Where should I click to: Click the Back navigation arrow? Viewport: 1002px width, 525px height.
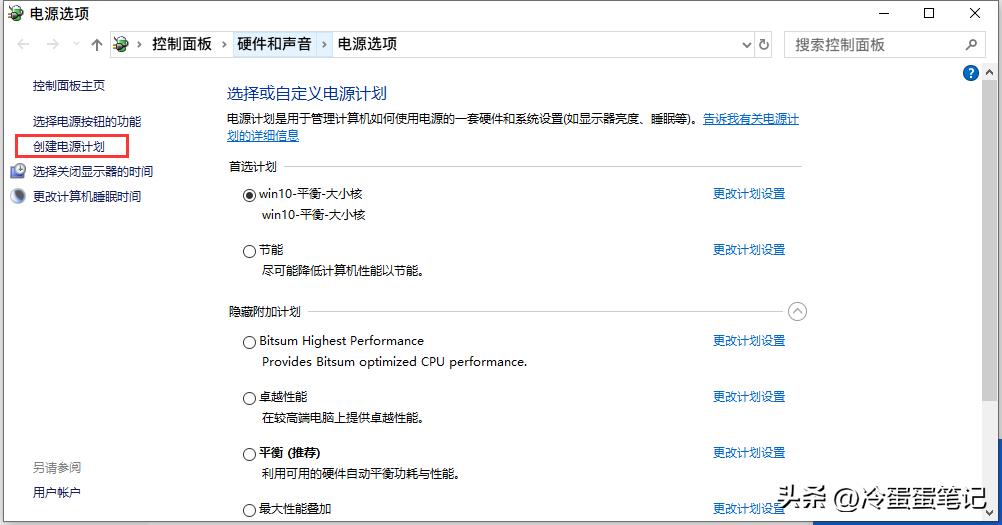[23, 44]
